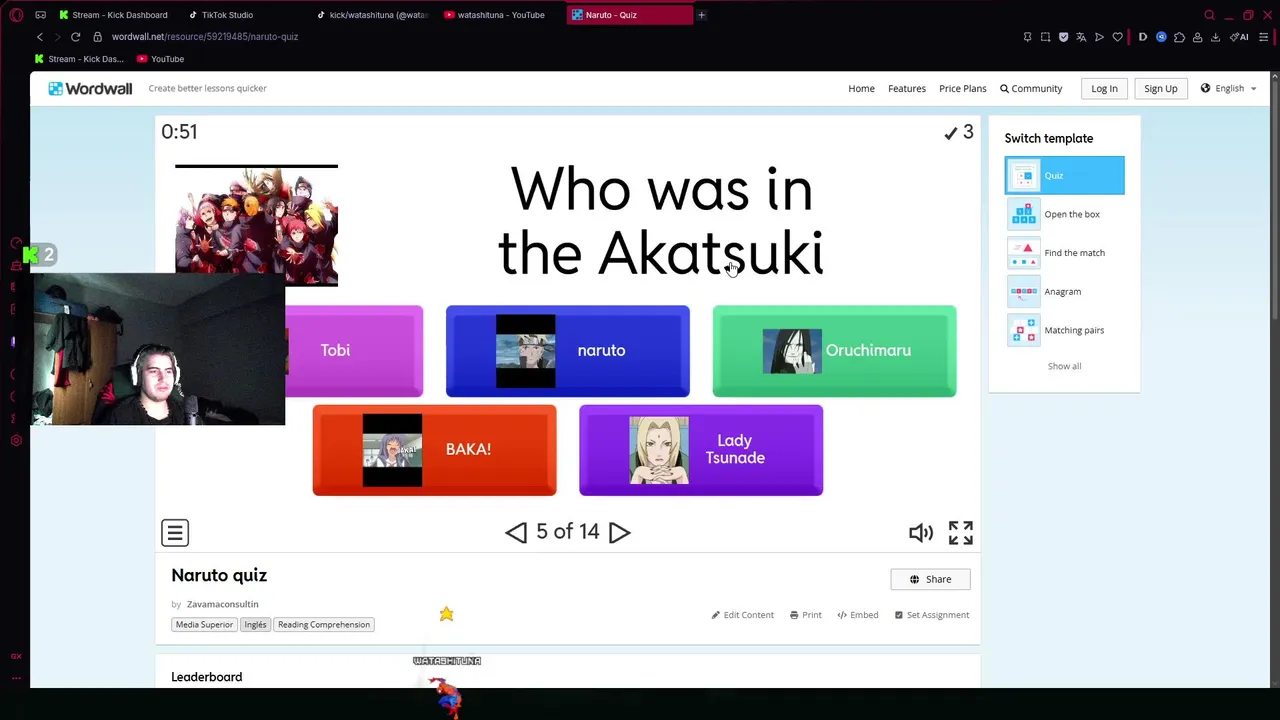
Task: Choose the BAKA! answer
Action: point(434,450)
